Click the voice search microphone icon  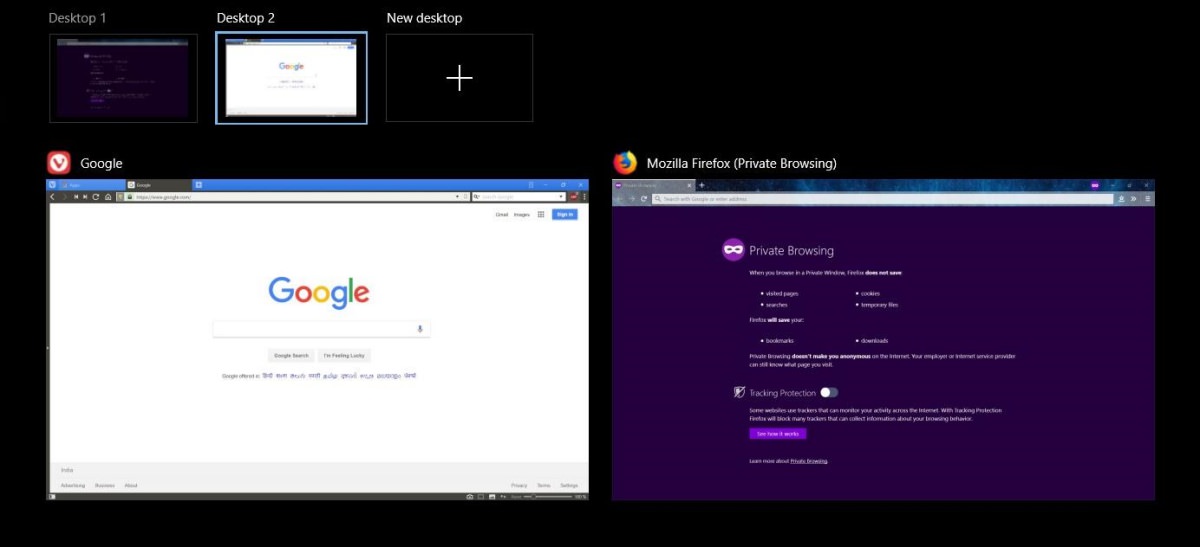coord(420,329)
